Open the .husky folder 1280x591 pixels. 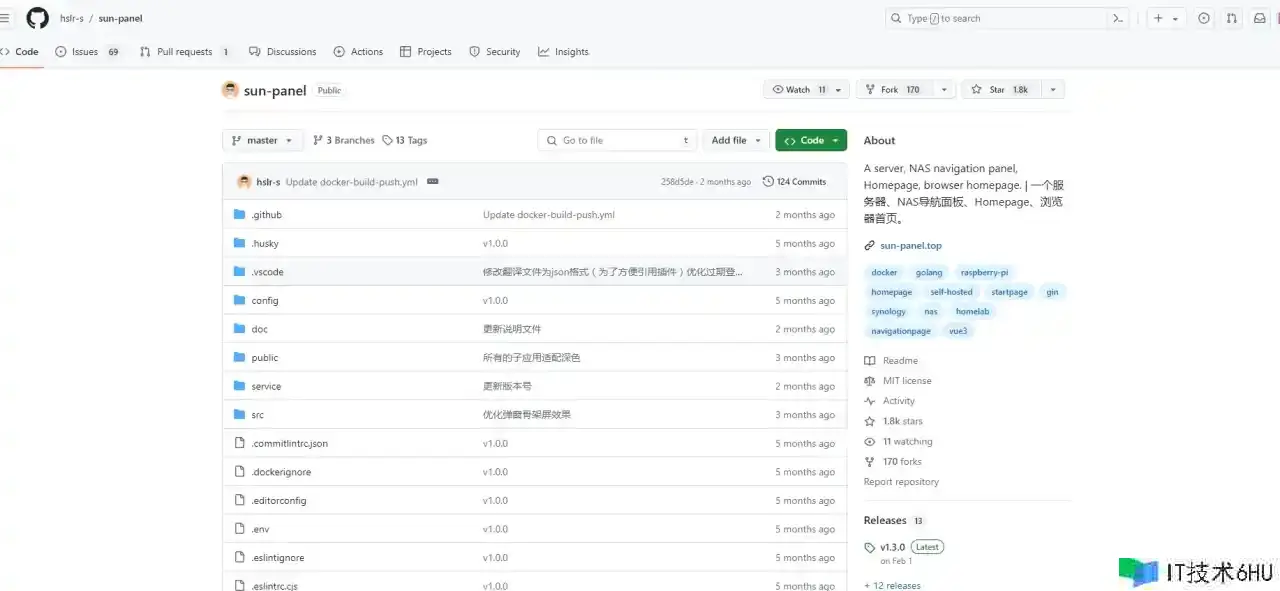pos(264,243)
